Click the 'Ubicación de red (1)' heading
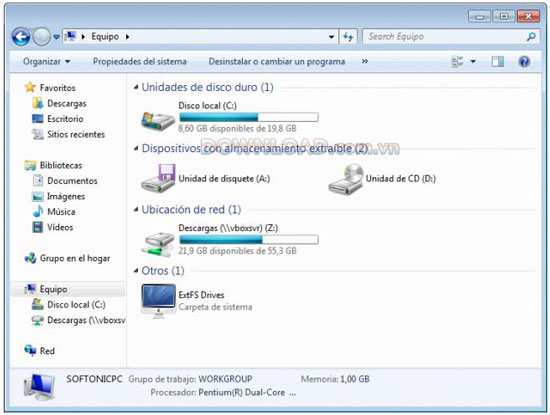 tap(191, 209)
